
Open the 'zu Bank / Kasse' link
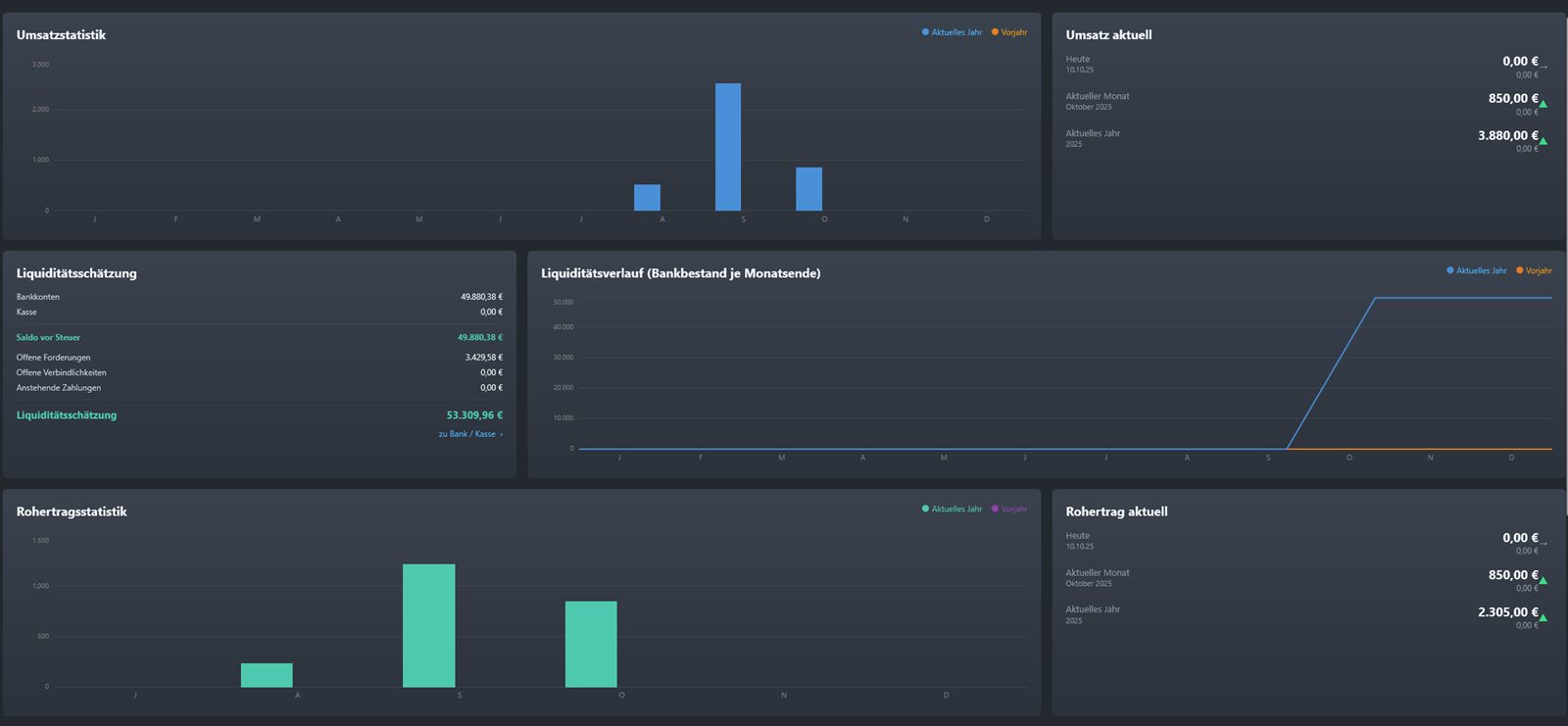(470, 434)
